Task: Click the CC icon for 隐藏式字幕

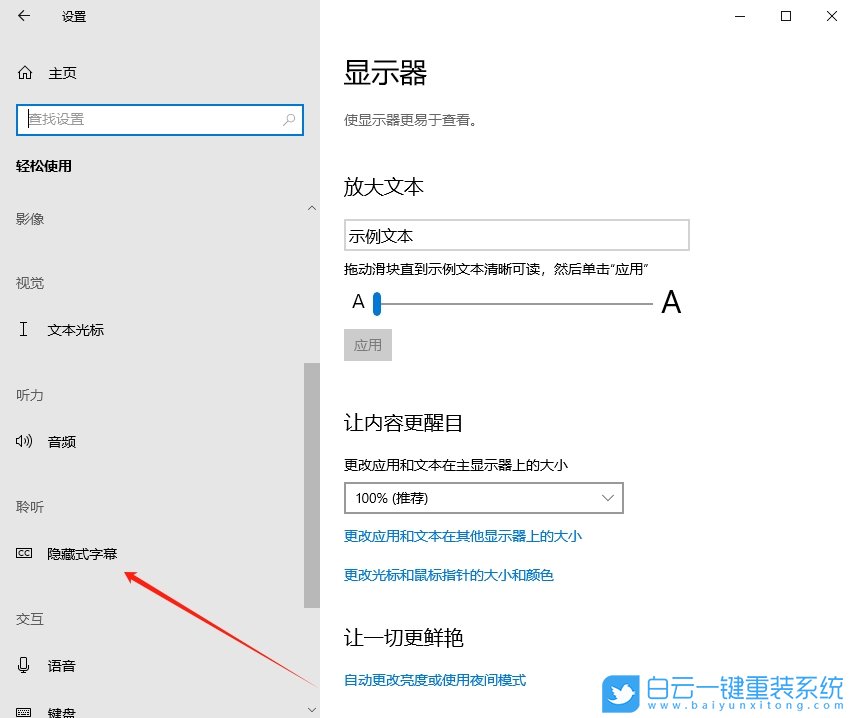Action: point(23,553)
